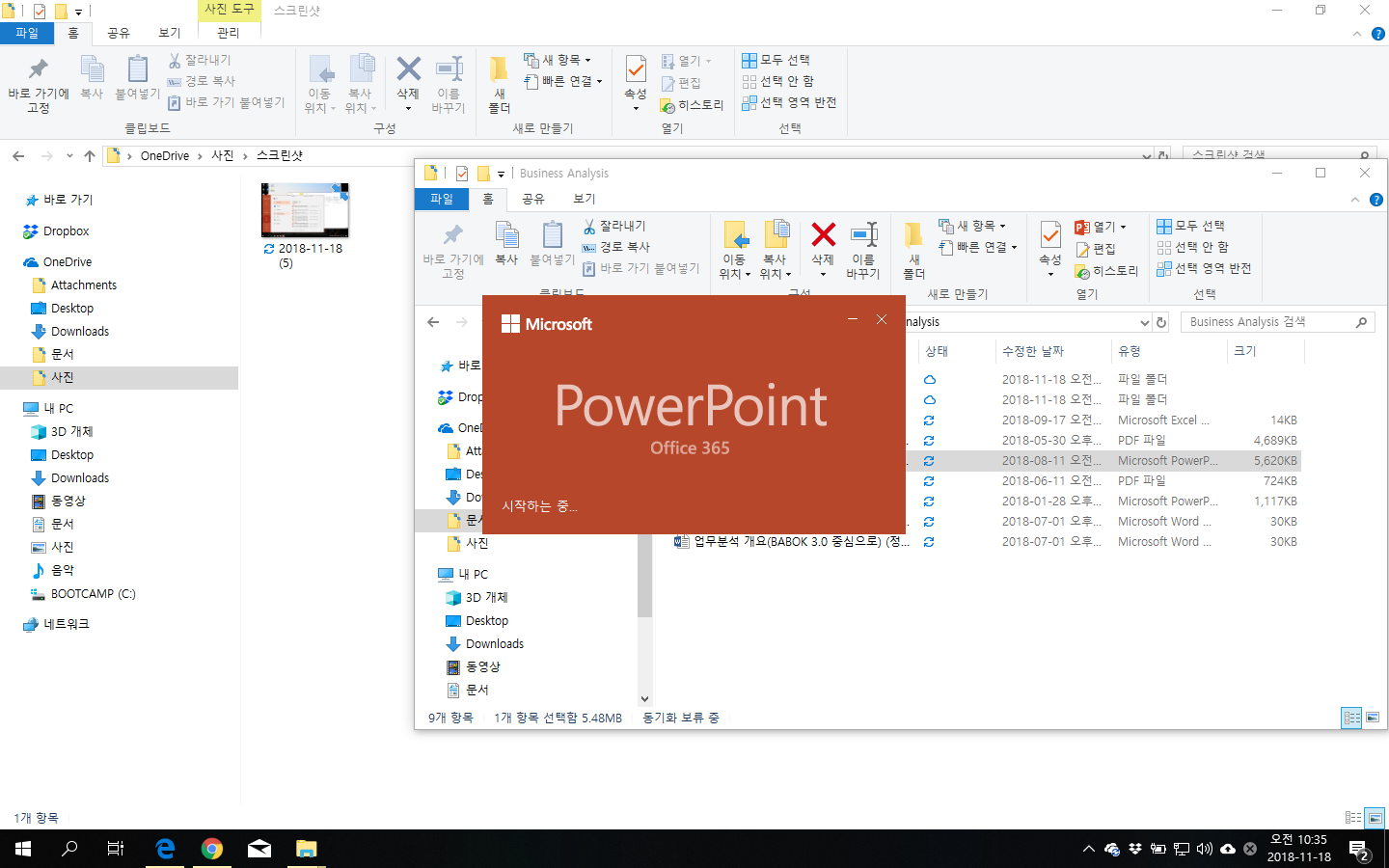Select Attachments folder in 스크린샷 window tree

tap(83, 285)
